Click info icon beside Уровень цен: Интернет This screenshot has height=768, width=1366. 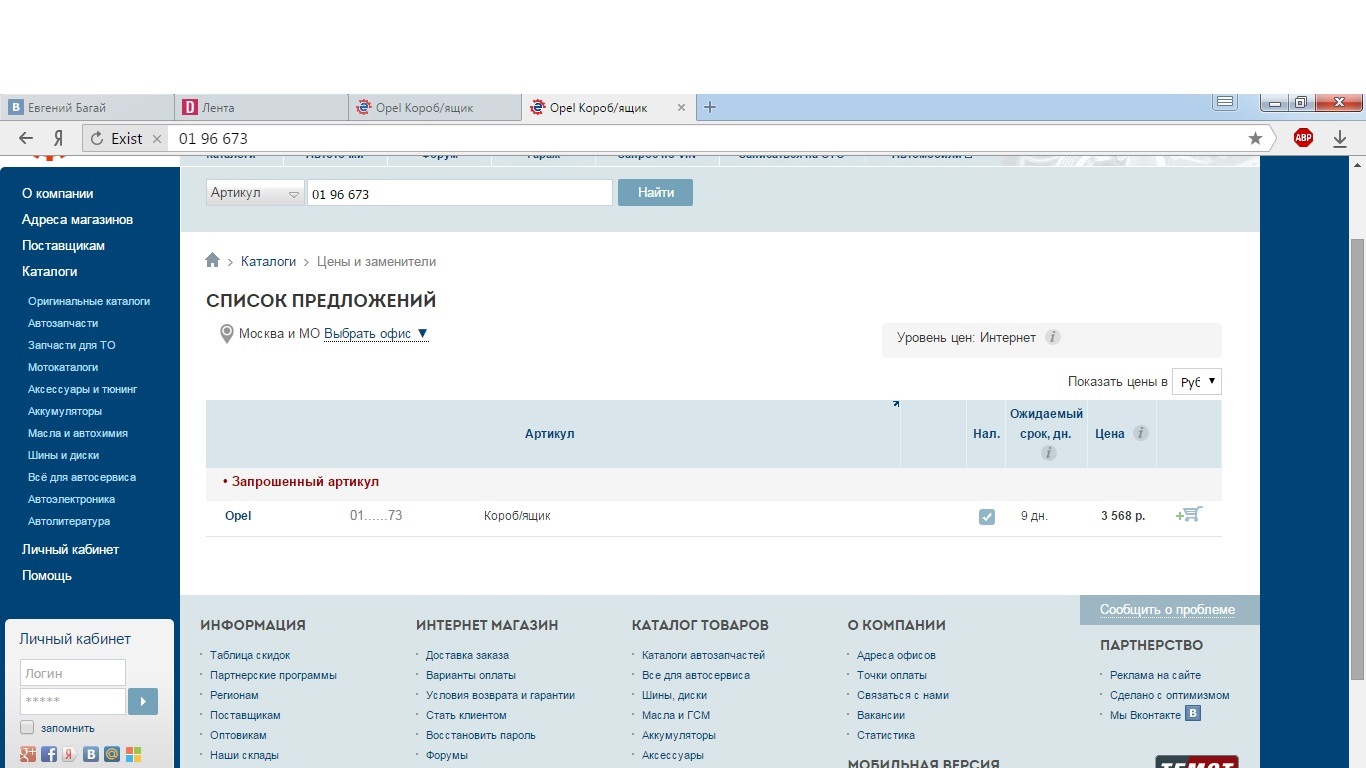tap(1052, 337)
